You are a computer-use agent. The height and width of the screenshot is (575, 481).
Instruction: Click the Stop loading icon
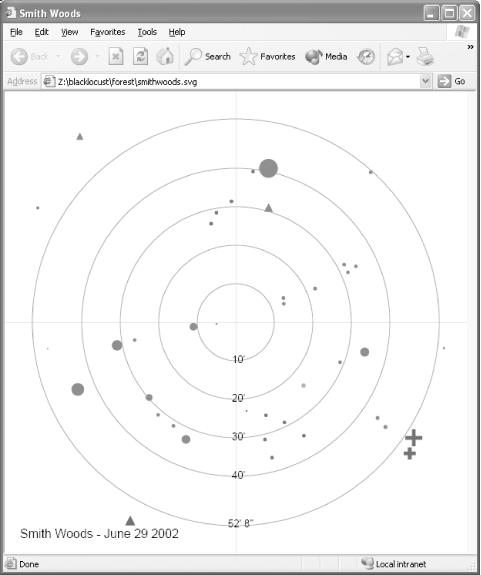116,57
